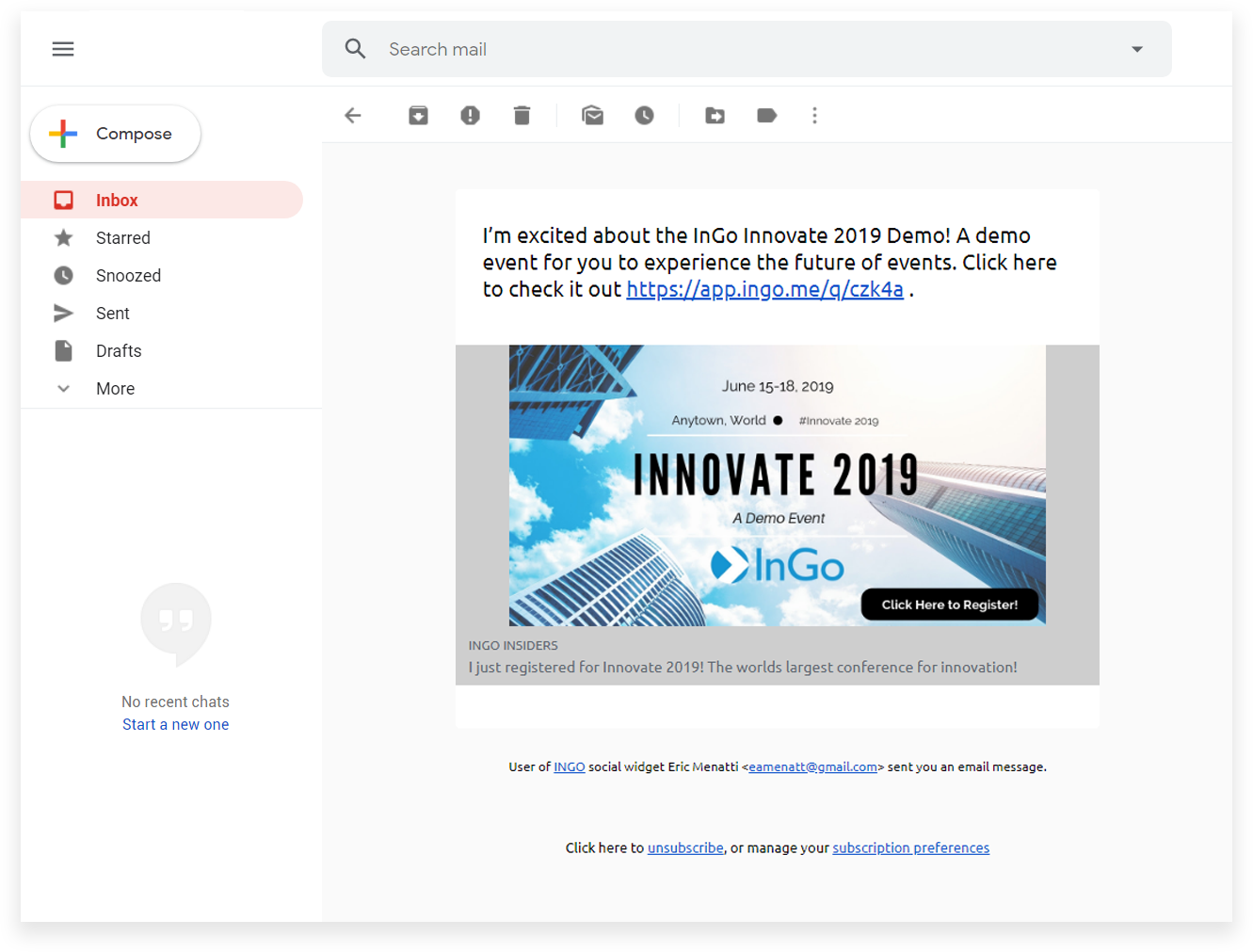Expand the More chevron in sidebar
Image resolution: width=1253 pixels, height=952 pixels.
tap(63, 389)
